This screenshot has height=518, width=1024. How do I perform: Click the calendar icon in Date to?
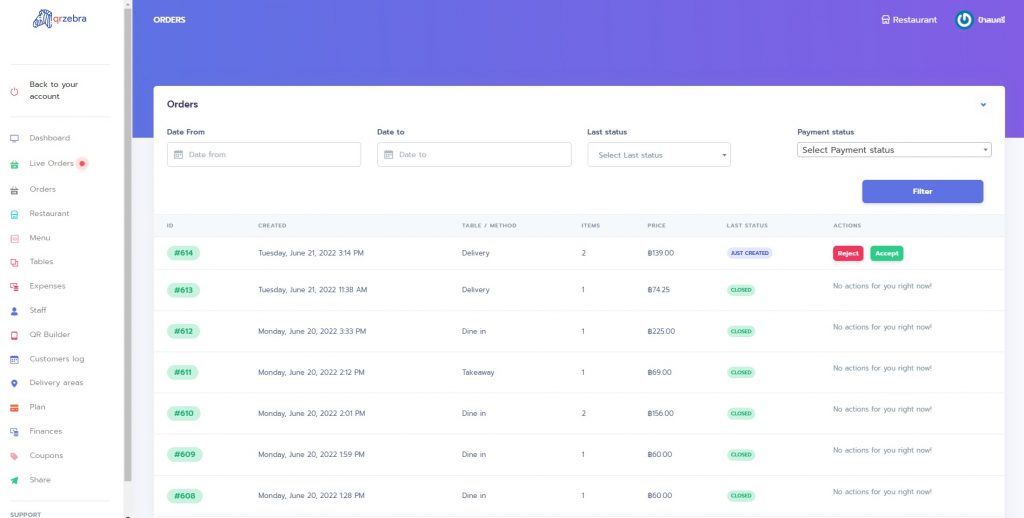point(389,155)
